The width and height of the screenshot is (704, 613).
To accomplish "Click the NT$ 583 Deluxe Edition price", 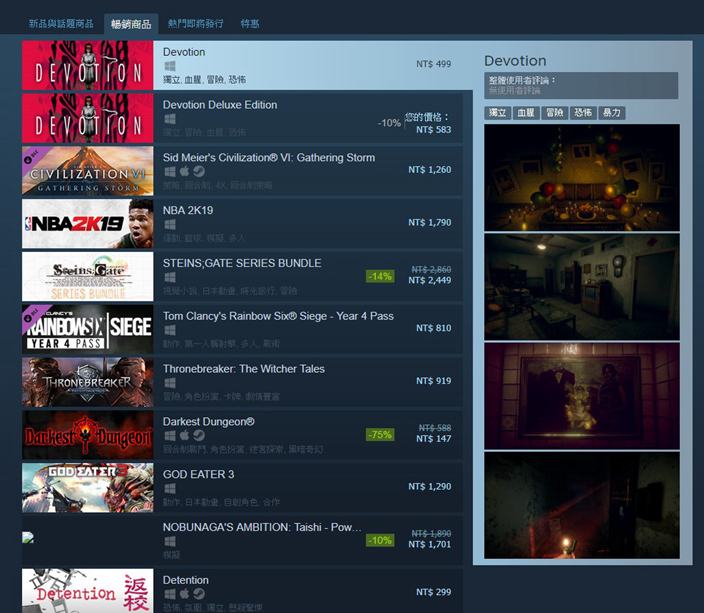I will (x=433, y=130).
